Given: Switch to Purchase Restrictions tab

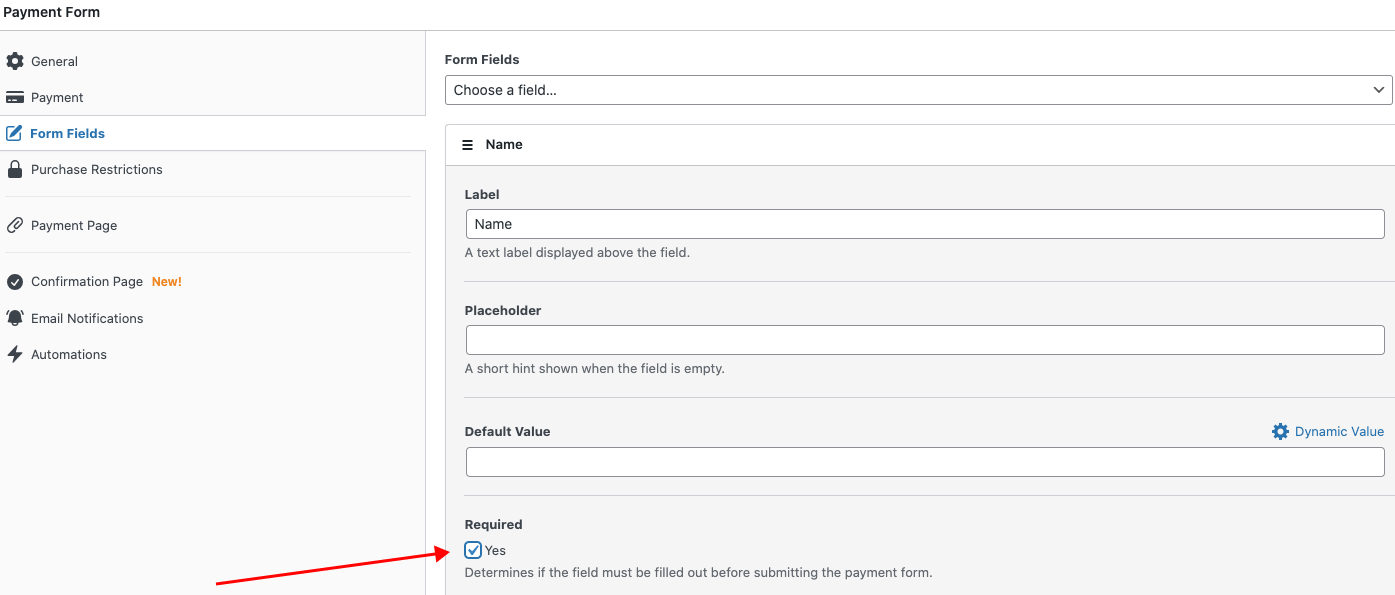Looking at the screenshot, I should pyautogui.click(x=96, y=169).
